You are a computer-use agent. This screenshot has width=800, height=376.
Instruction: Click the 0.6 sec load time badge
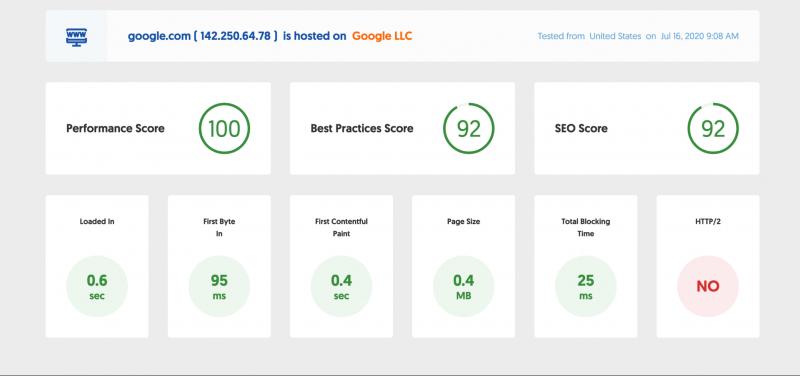pyautogui.click(x=97, y=286)
